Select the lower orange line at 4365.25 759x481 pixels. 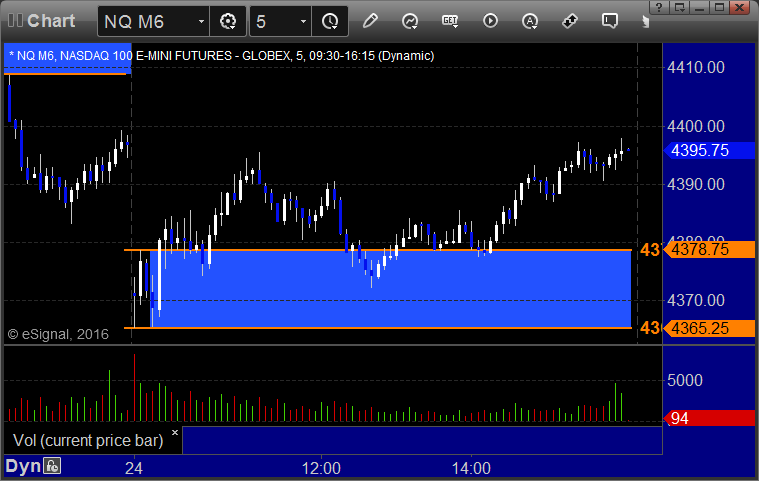[378, 328]
